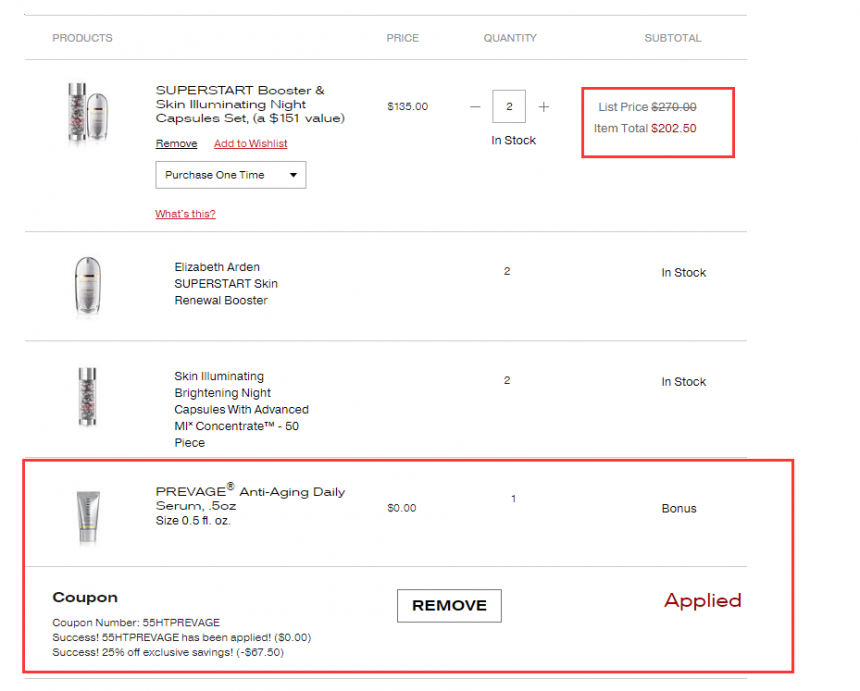Viewport: 860px width, 691px height.
Task: Open the What's this? link
Action: pyautogui.click(x=185, y=214)
